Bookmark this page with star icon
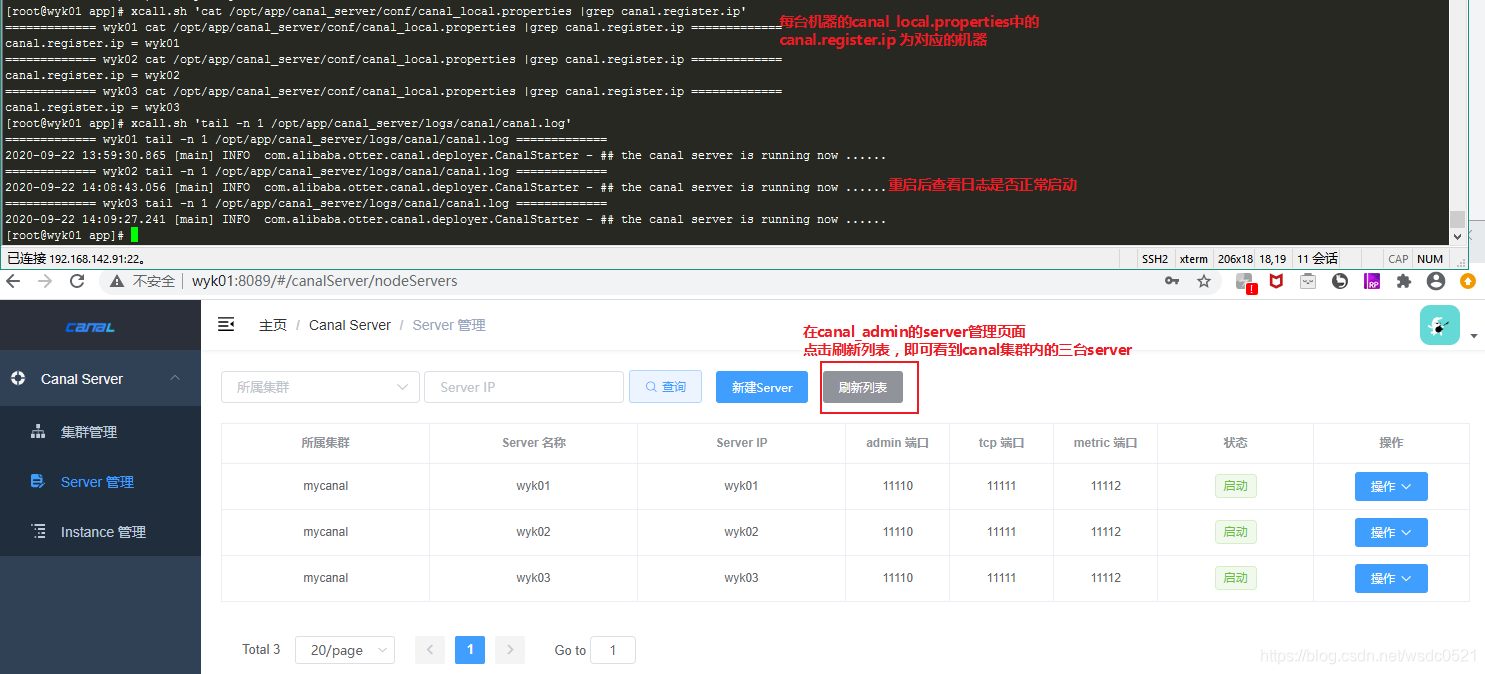1485x674 pixels. (x=1204, y=282)
